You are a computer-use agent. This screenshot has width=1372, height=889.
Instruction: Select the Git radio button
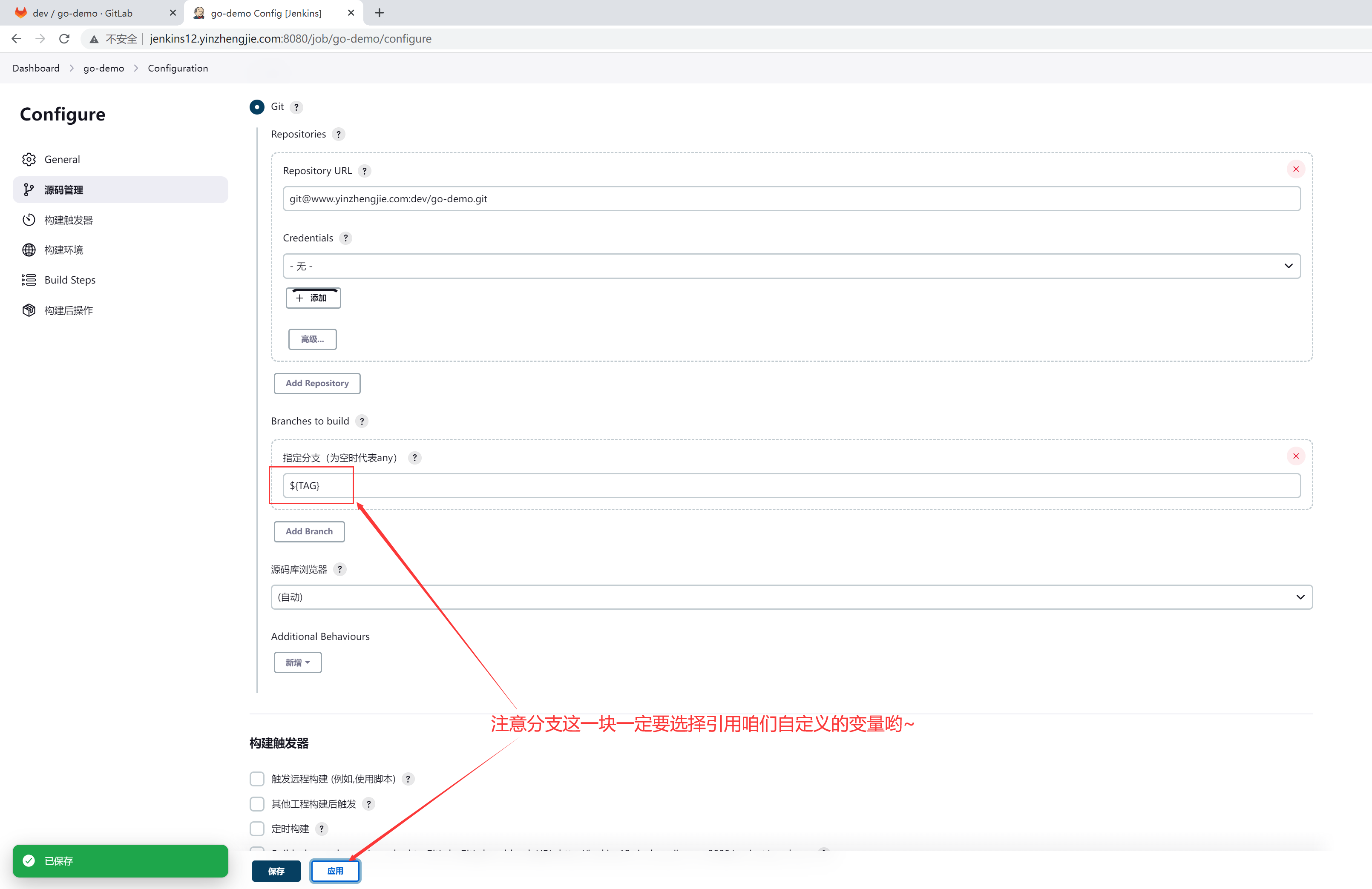tap(256, 106)
